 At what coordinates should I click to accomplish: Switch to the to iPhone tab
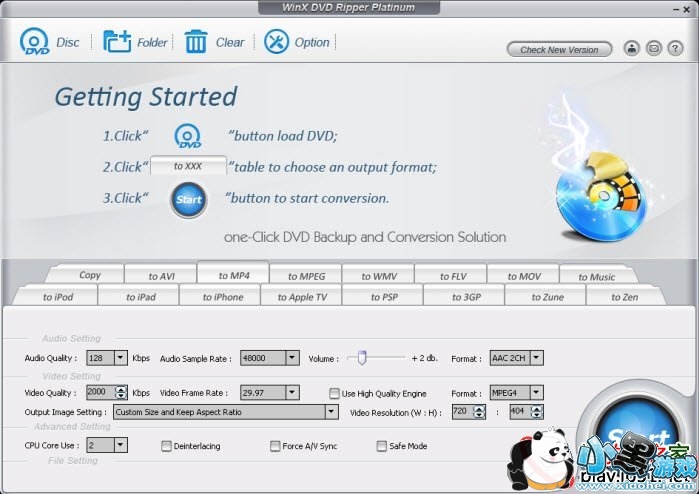tap(223, 296)
